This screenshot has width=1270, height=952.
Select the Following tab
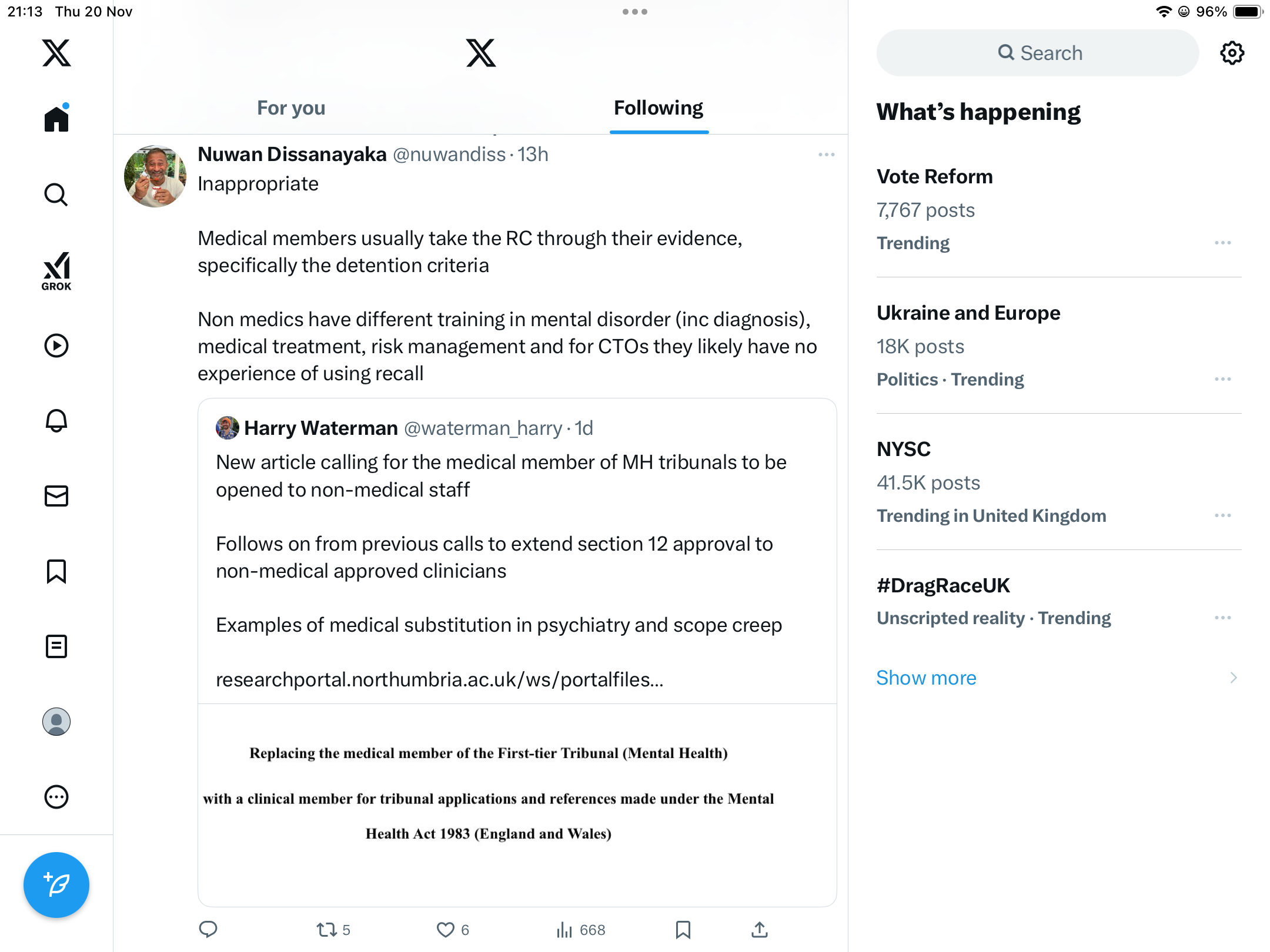click(658, 108)
